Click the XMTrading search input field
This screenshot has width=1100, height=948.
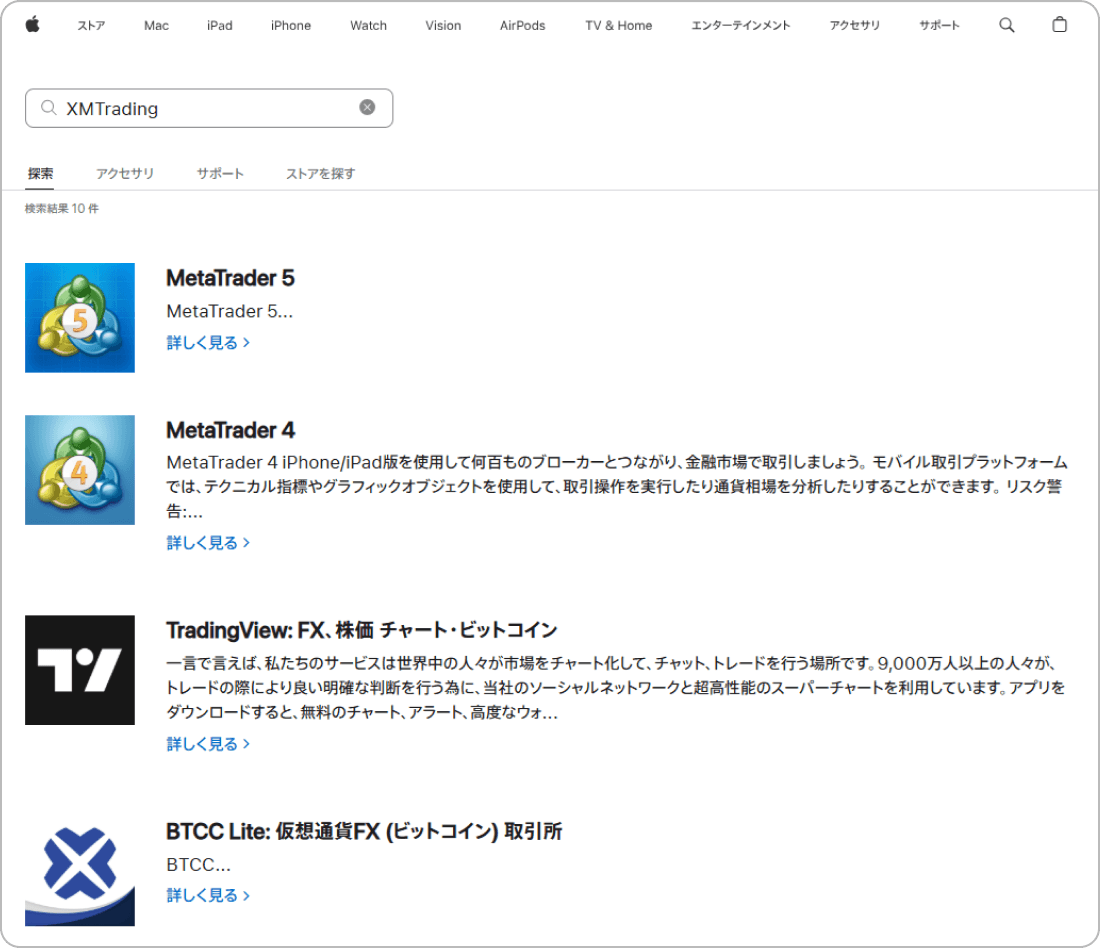click(209, 108)
